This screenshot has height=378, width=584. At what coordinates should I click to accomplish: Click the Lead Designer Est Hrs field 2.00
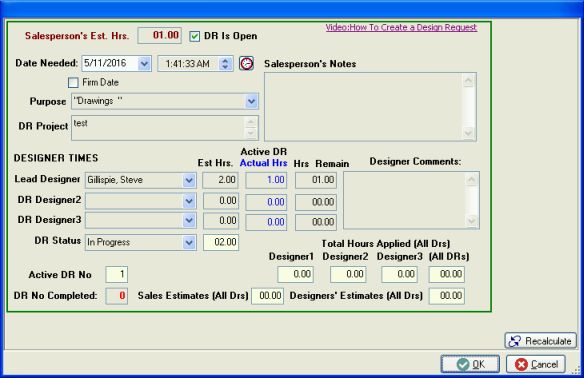[220, 180]
